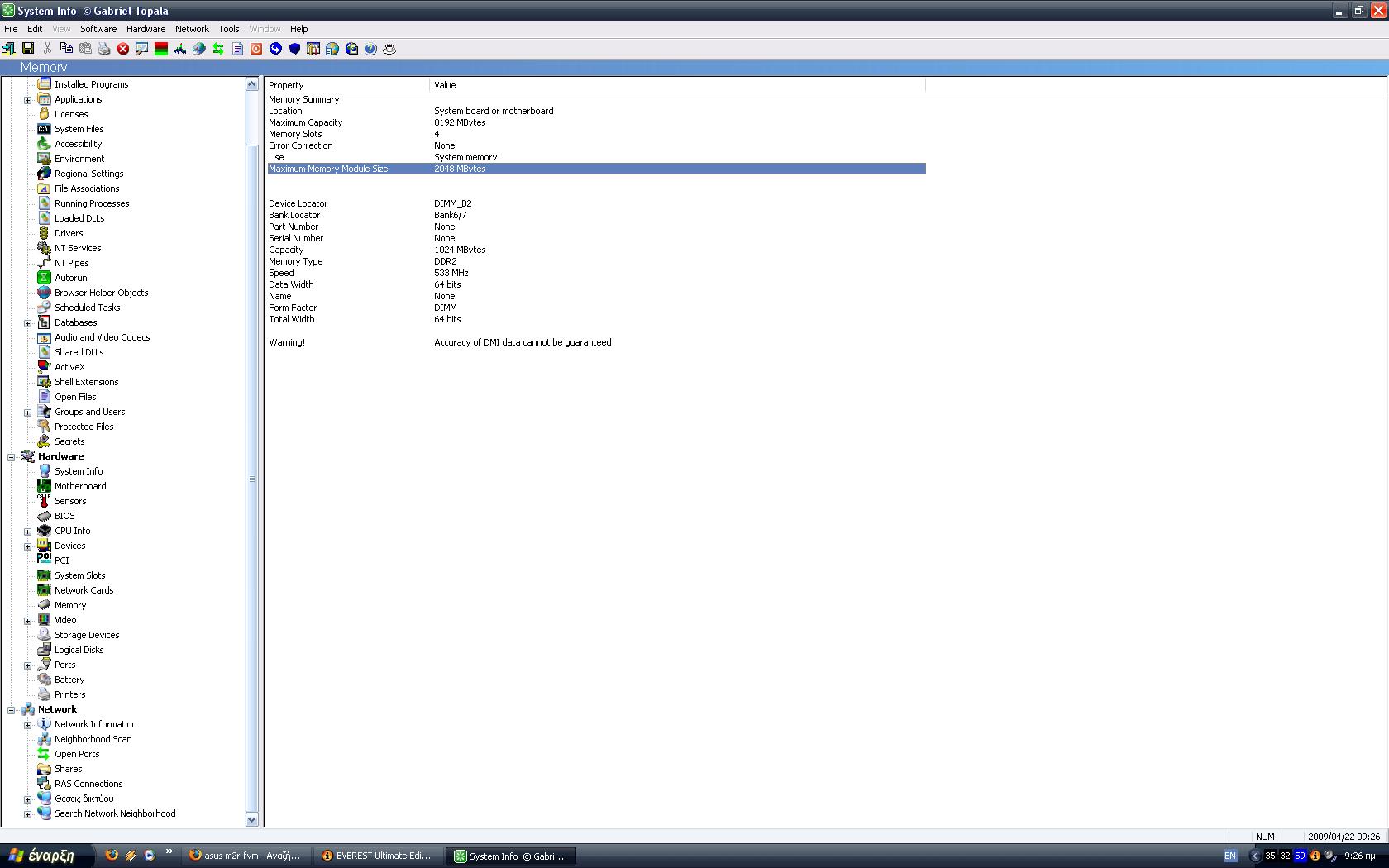Screen dimensions: 1389x868
Task: Click the Value column header
Action: [x=445, y=85]
